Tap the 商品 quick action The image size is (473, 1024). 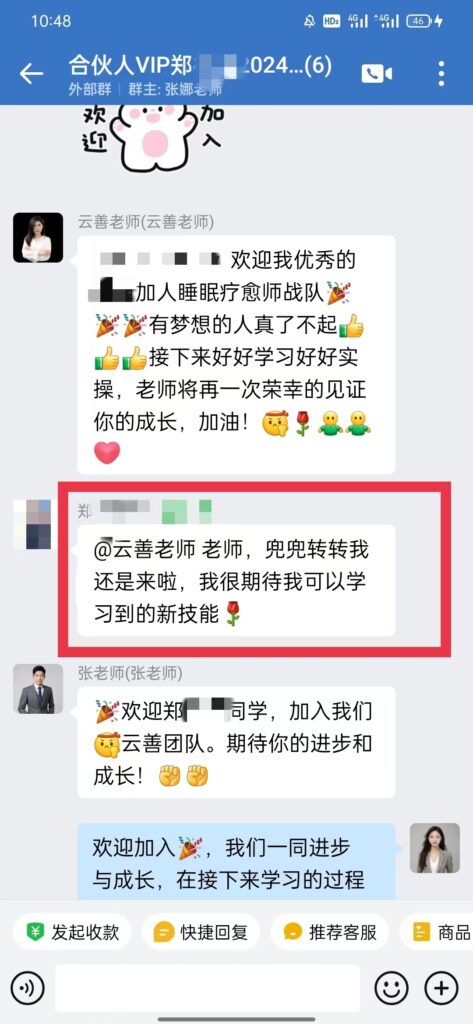coord(436,932)
